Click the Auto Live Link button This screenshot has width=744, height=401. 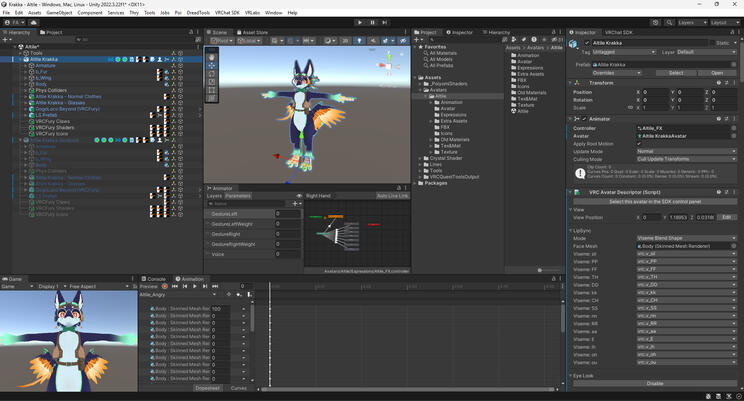(x=394, y=195)
